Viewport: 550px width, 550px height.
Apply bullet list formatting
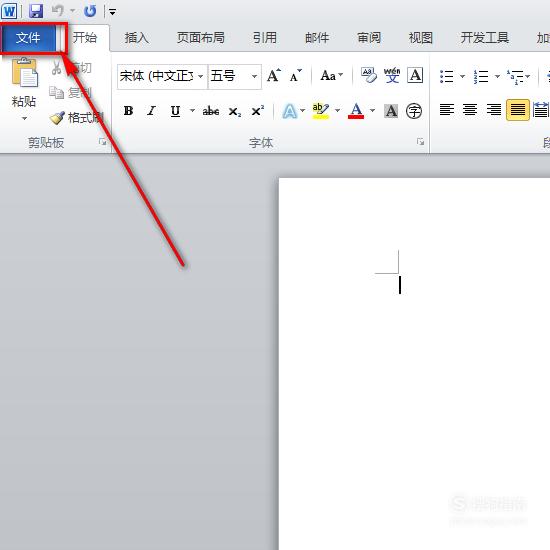point(447,76)
